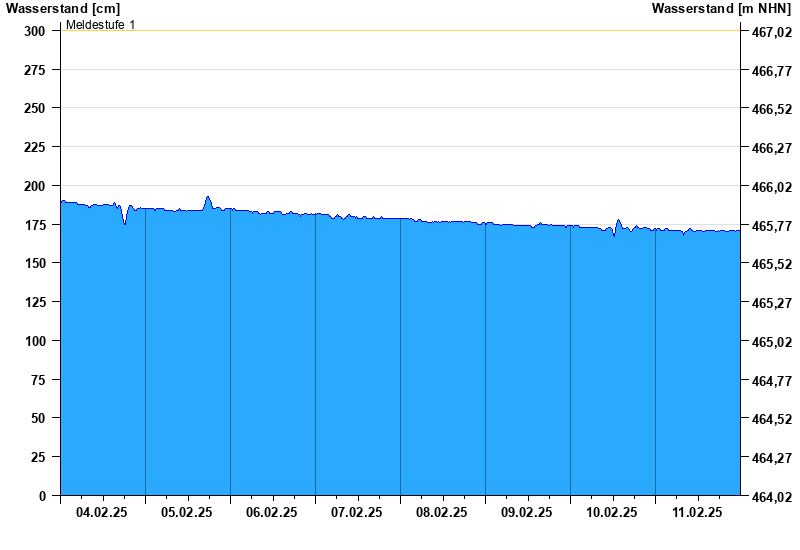Click the 'Meldestufe 1' threshold label
800x550 pixels.
click(x=101, y=25)
